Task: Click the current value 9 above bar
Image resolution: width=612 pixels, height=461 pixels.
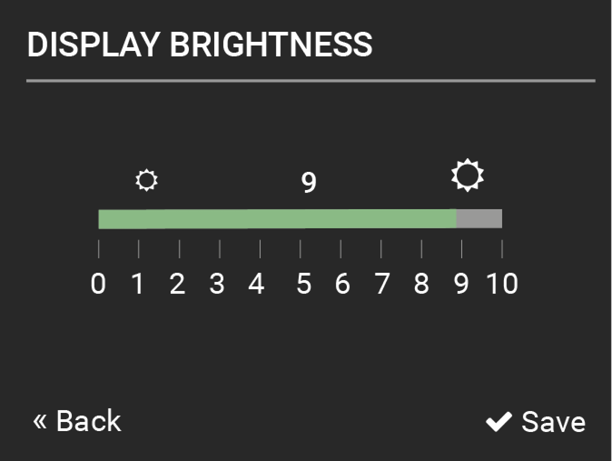Action: pyautogui.click(x=309, y=182)
